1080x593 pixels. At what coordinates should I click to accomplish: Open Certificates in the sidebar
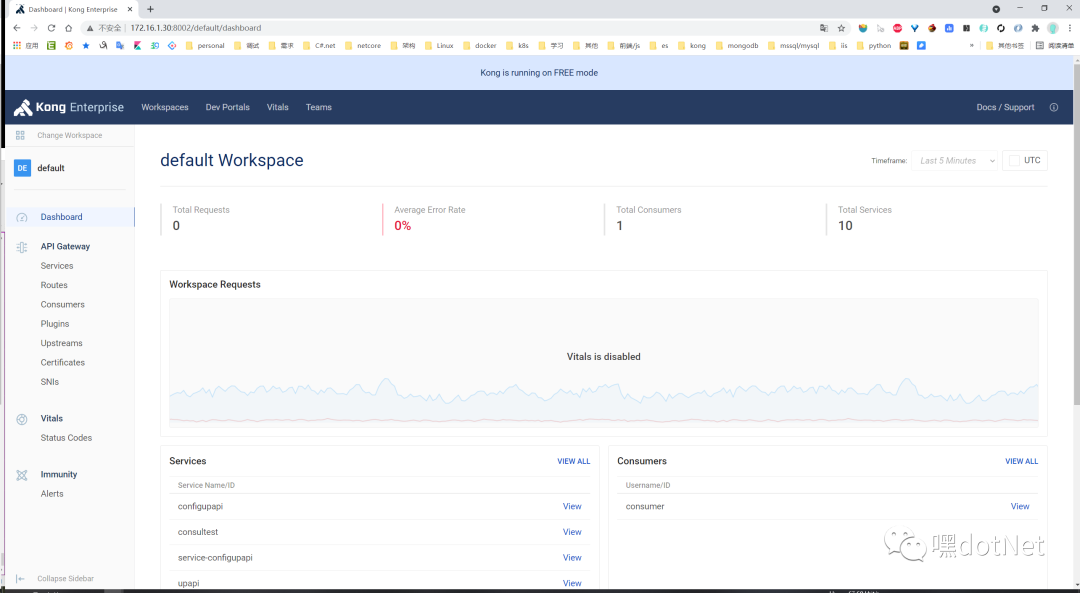point(63,362)
